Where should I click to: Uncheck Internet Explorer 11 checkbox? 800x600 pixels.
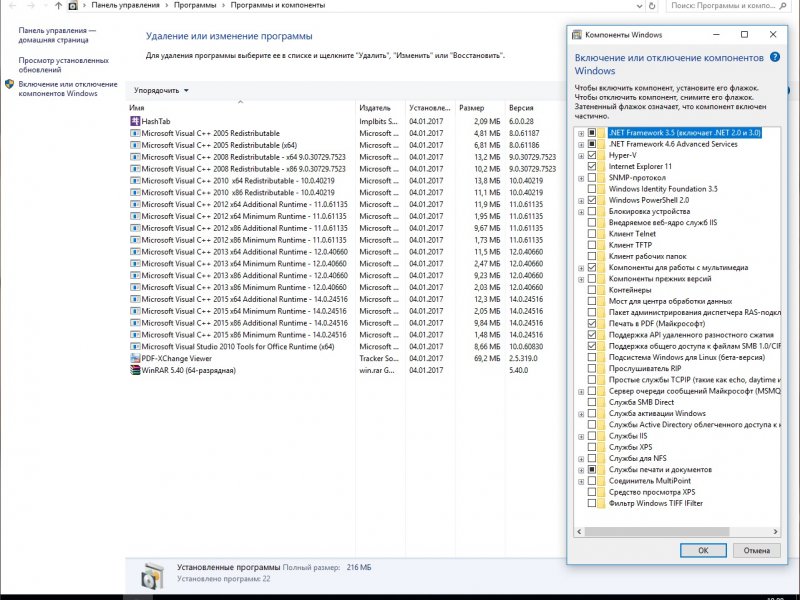click(592, 166)
